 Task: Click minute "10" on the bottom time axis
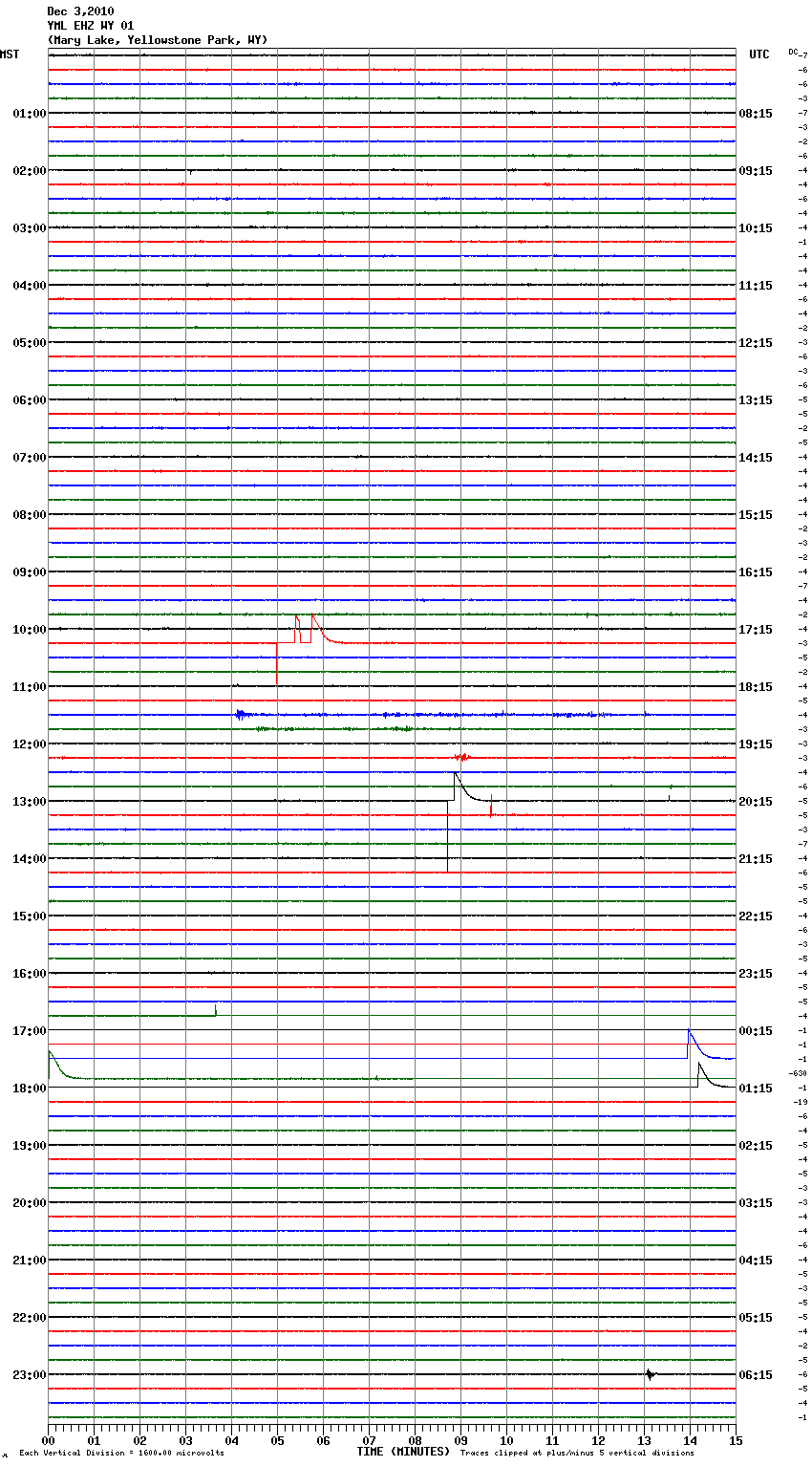[x=506, y=1439]
